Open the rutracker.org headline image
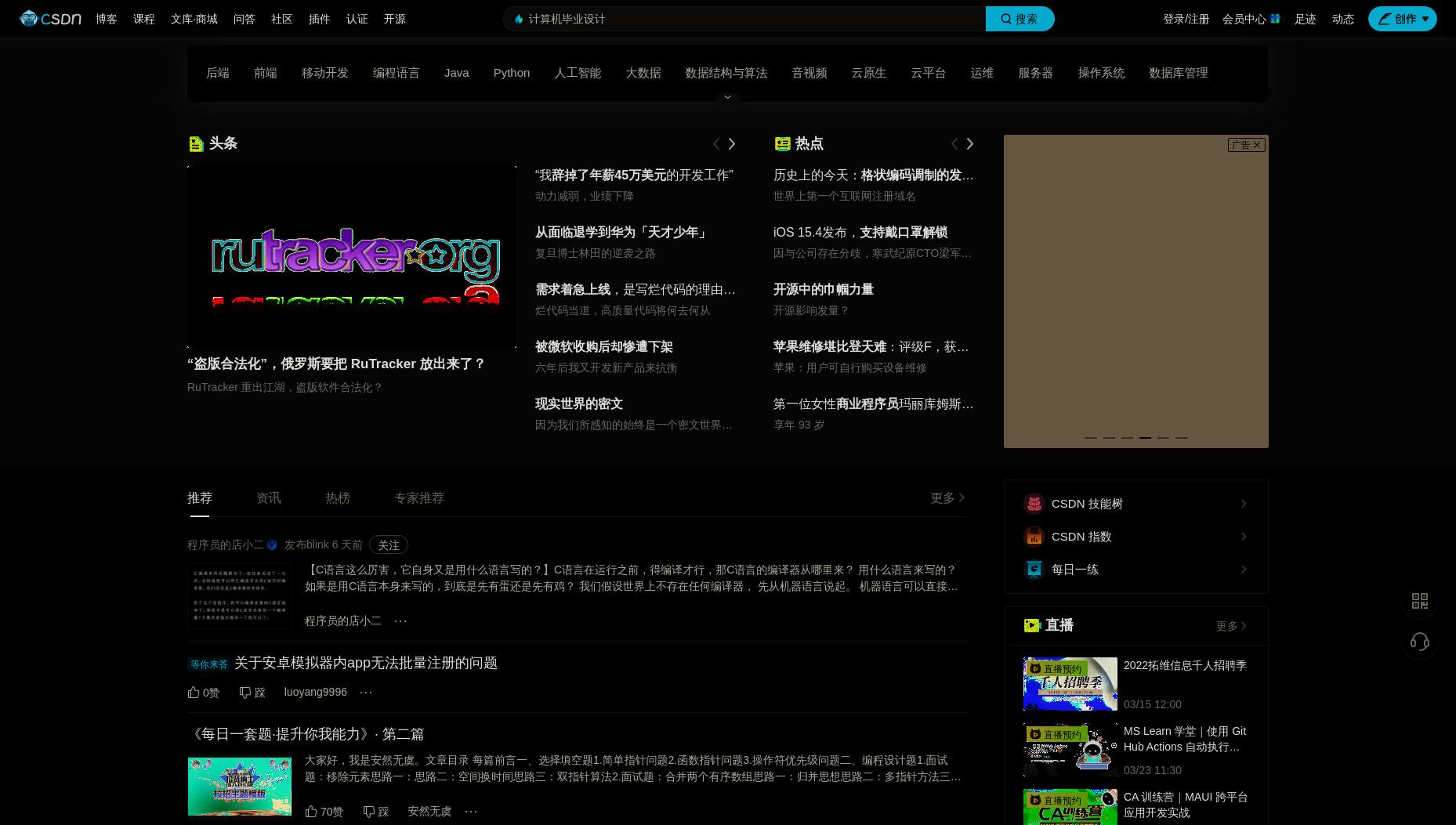1456x825 pixels. (x=352, y=256)
